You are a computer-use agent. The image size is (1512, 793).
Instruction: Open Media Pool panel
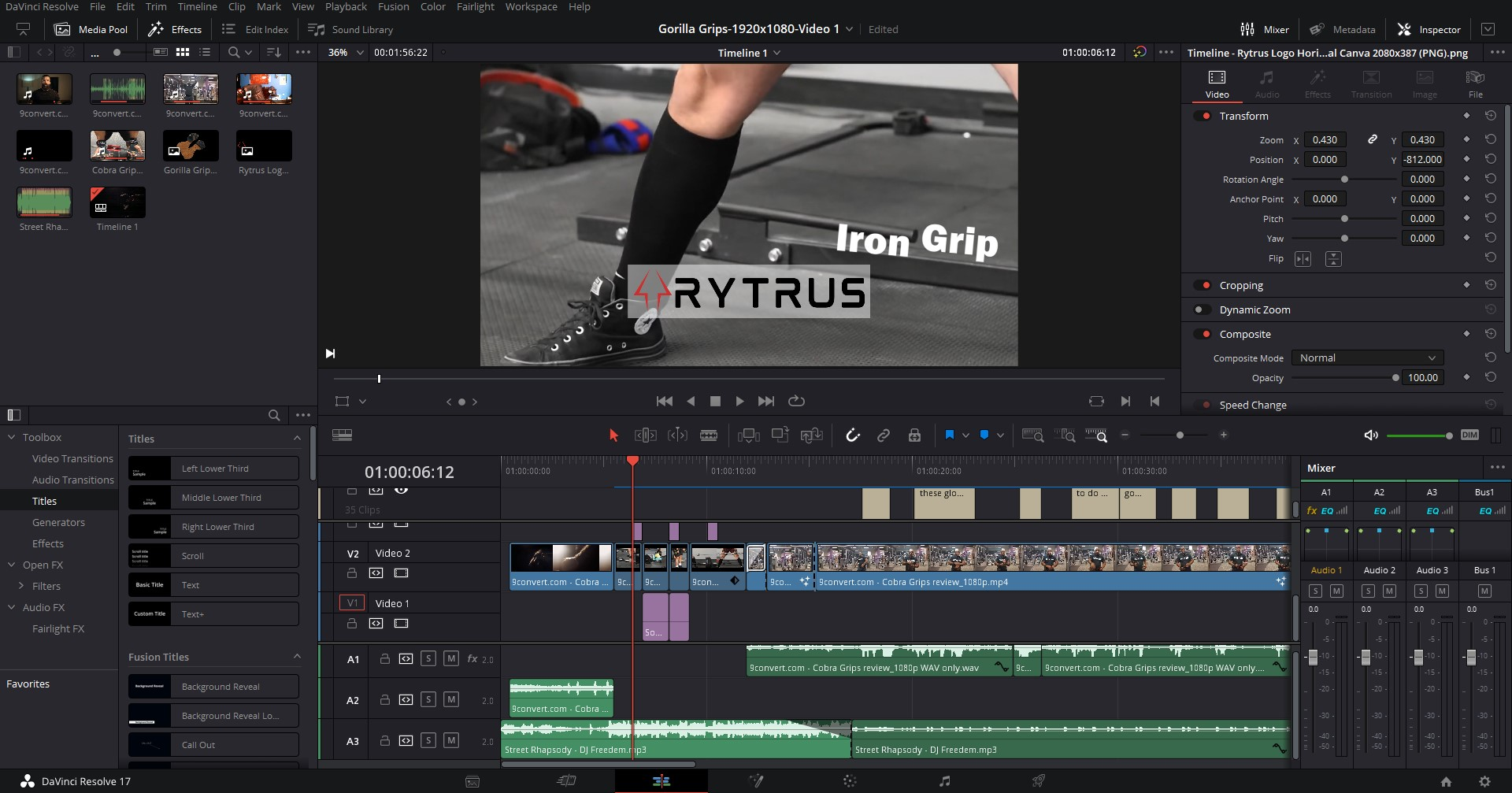(91, 29)
